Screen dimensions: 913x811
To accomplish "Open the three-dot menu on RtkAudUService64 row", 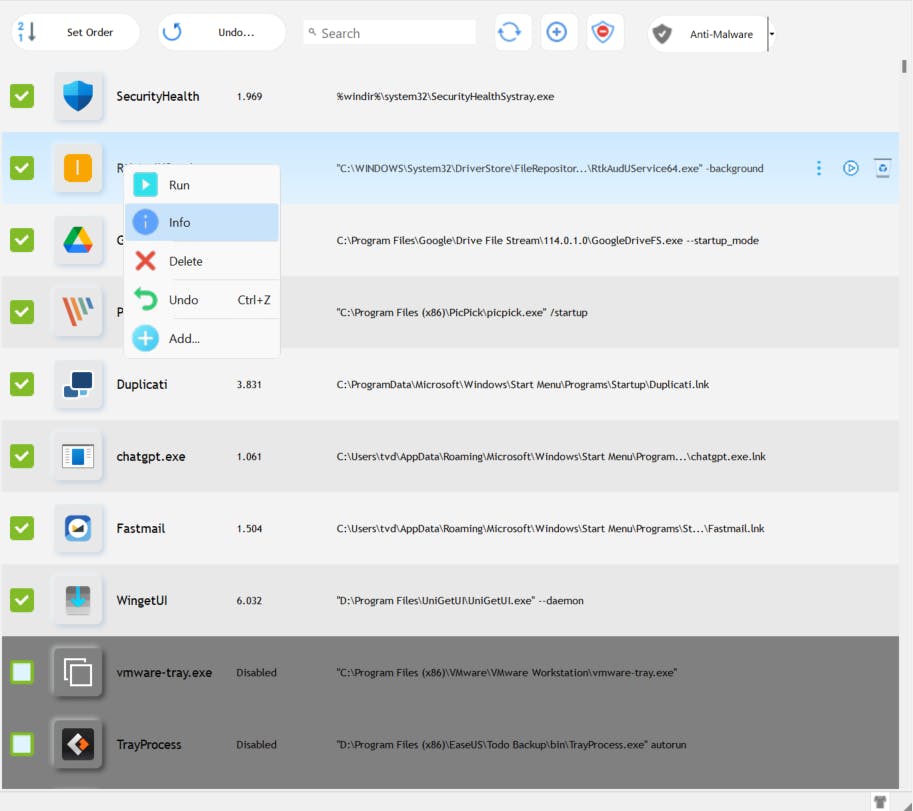I will 819,168.
